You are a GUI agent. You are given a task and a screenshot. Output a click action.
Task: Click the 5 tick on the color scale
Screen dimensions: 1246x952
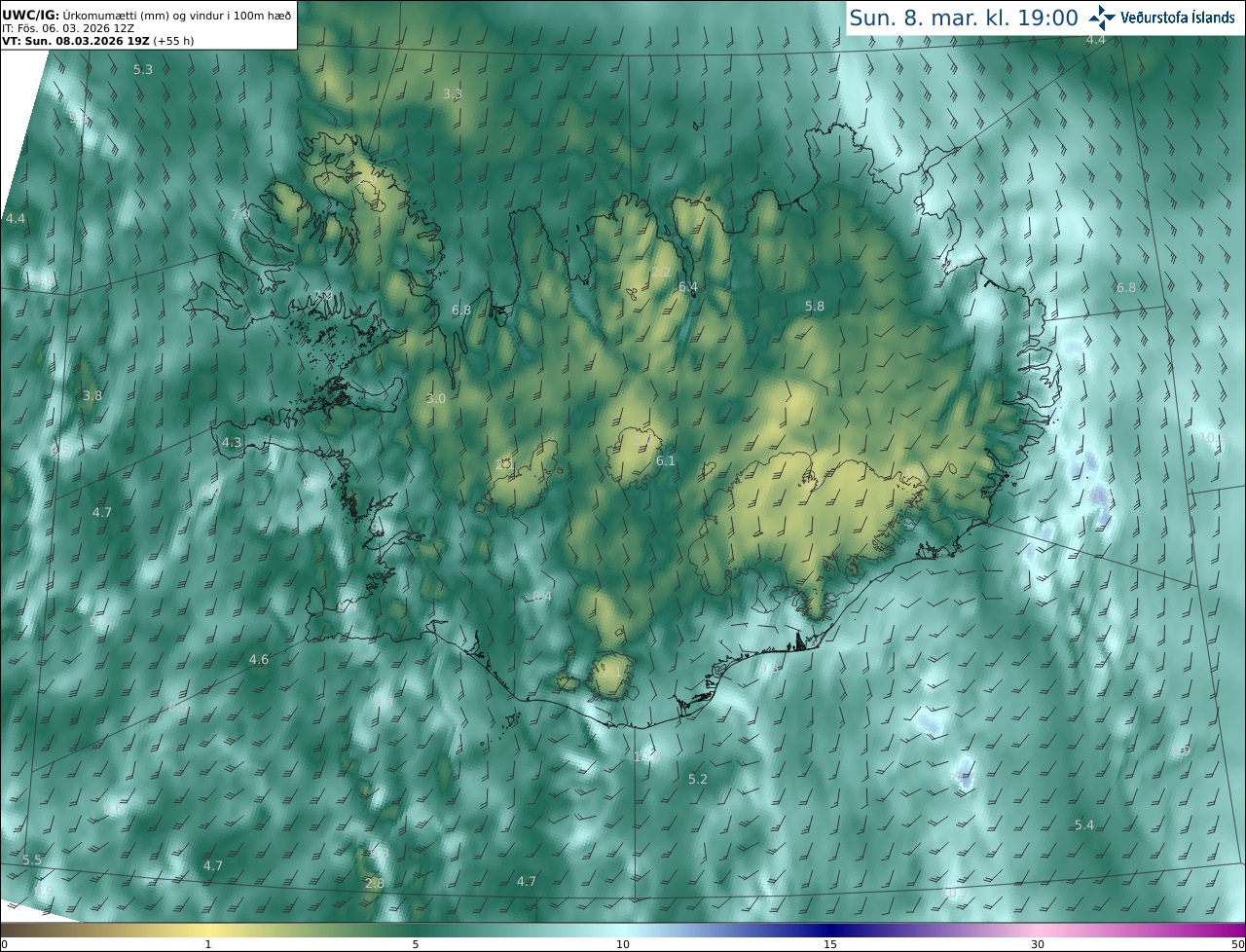pyautogui.click(x=416, y=944)
